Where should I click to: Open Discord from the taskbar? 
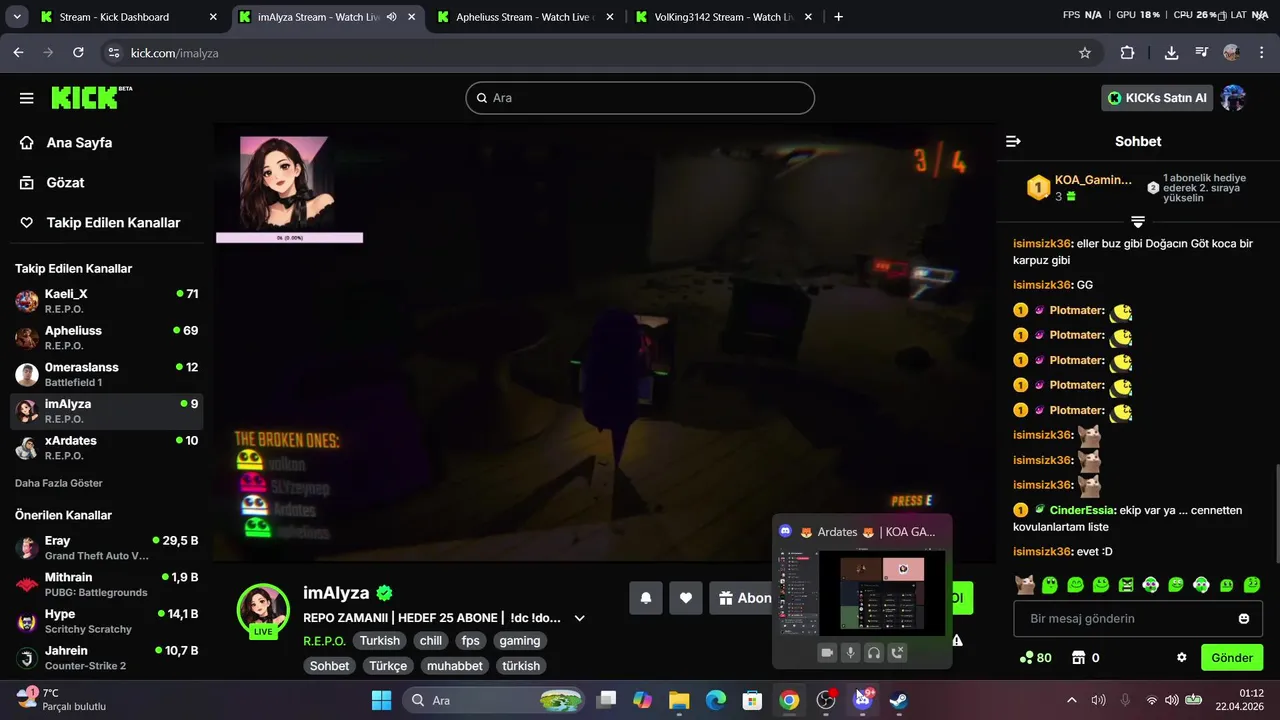click(x=862, y=700)
